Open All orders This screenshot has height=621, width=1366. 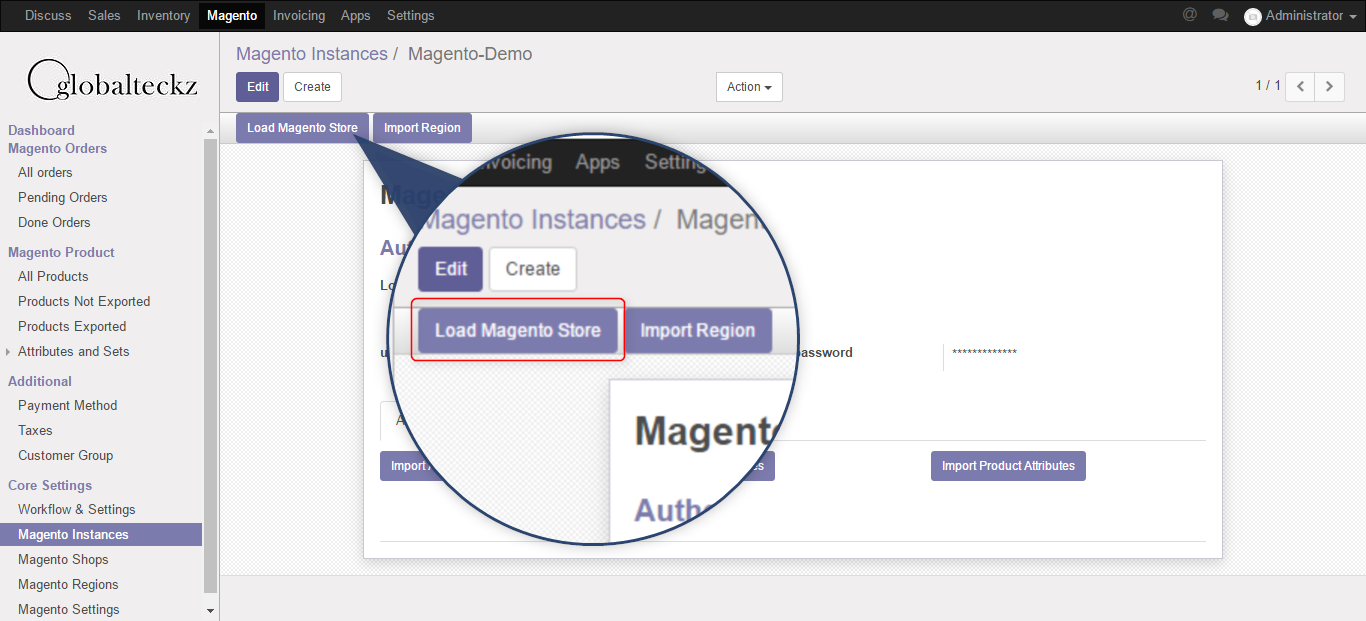45,172
